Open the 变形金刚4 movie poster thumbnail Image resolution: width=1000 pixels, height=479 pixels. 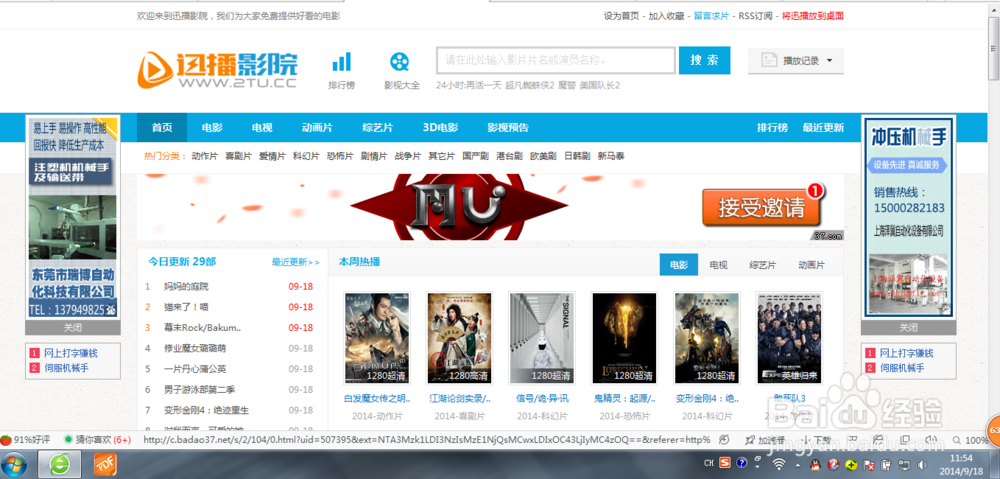pos(707,338)
